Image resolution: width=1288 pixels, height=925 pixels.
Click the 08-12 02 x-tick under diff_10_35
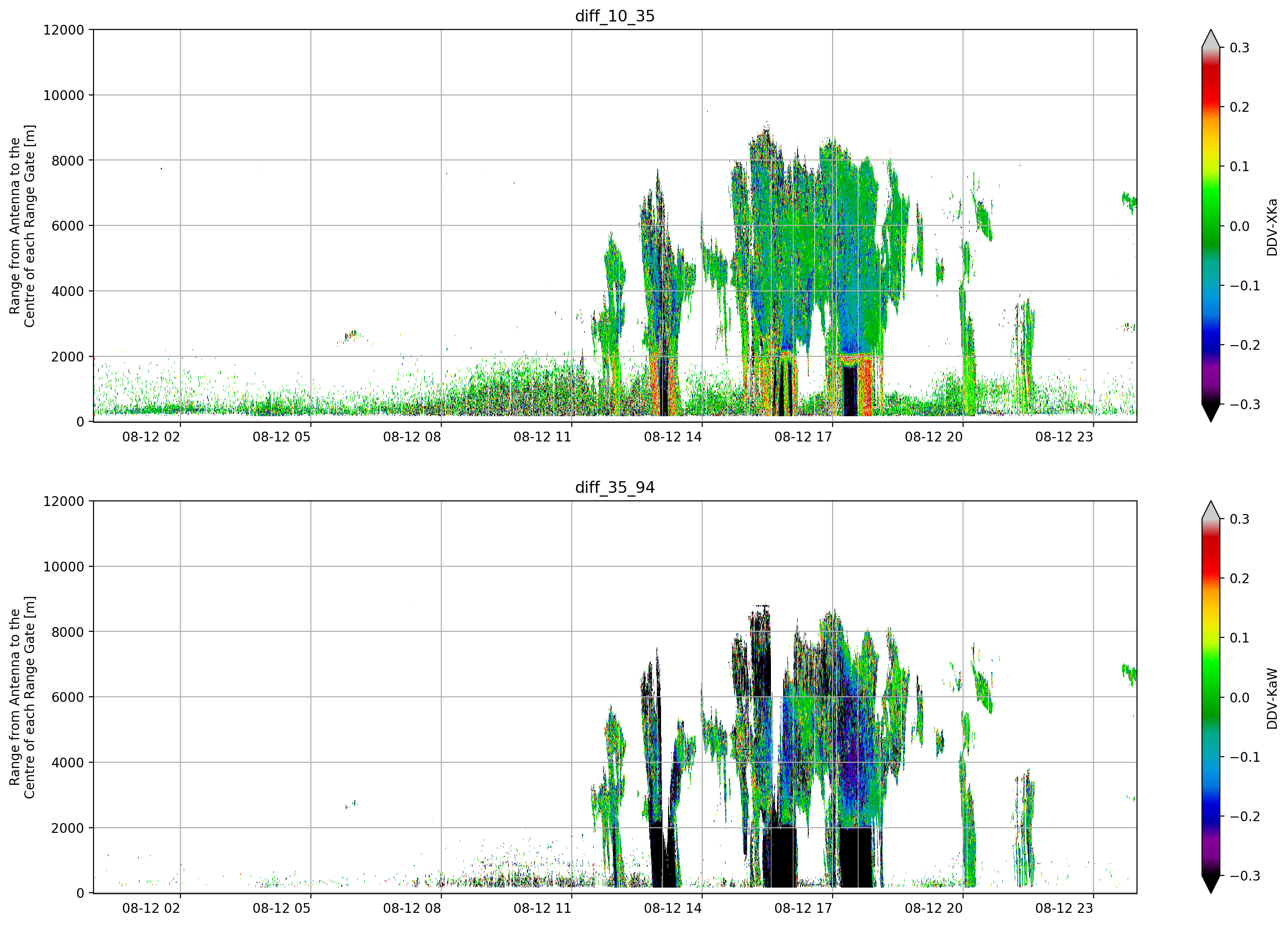[151, 437]
